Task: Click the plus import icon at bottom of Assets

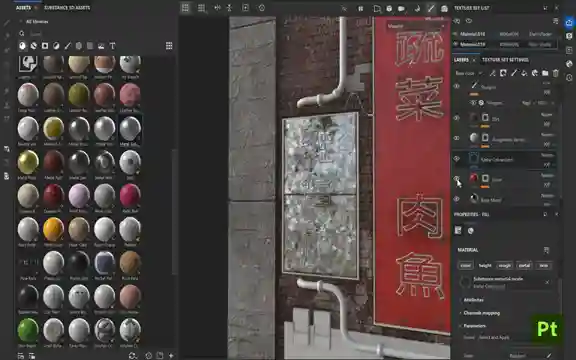Action: coord(171,355)
